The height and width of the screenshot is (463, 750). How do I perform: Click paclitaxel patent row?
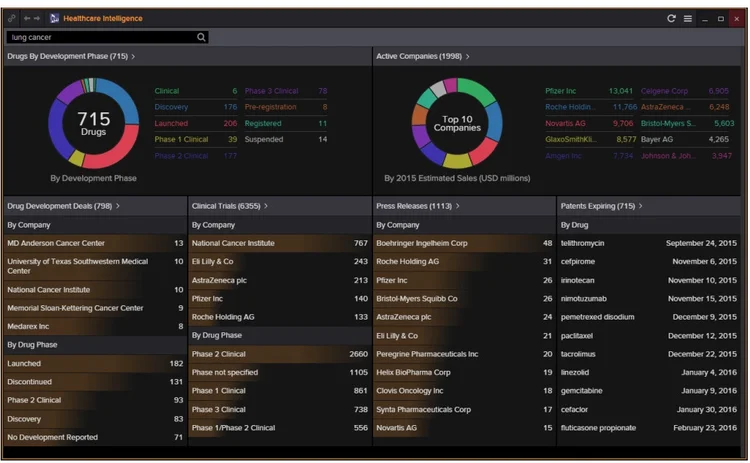click(x=649, y=336)
